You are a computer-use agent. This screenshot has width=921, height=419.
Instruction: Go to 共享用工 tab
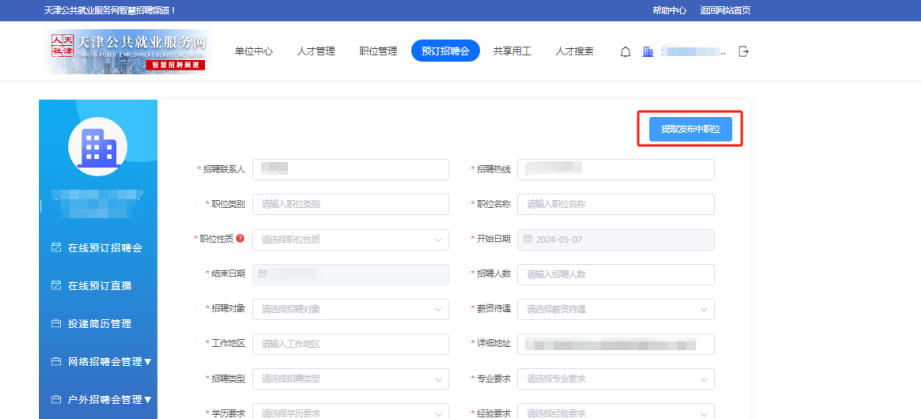pyautogui.click(x=512, y=51)
